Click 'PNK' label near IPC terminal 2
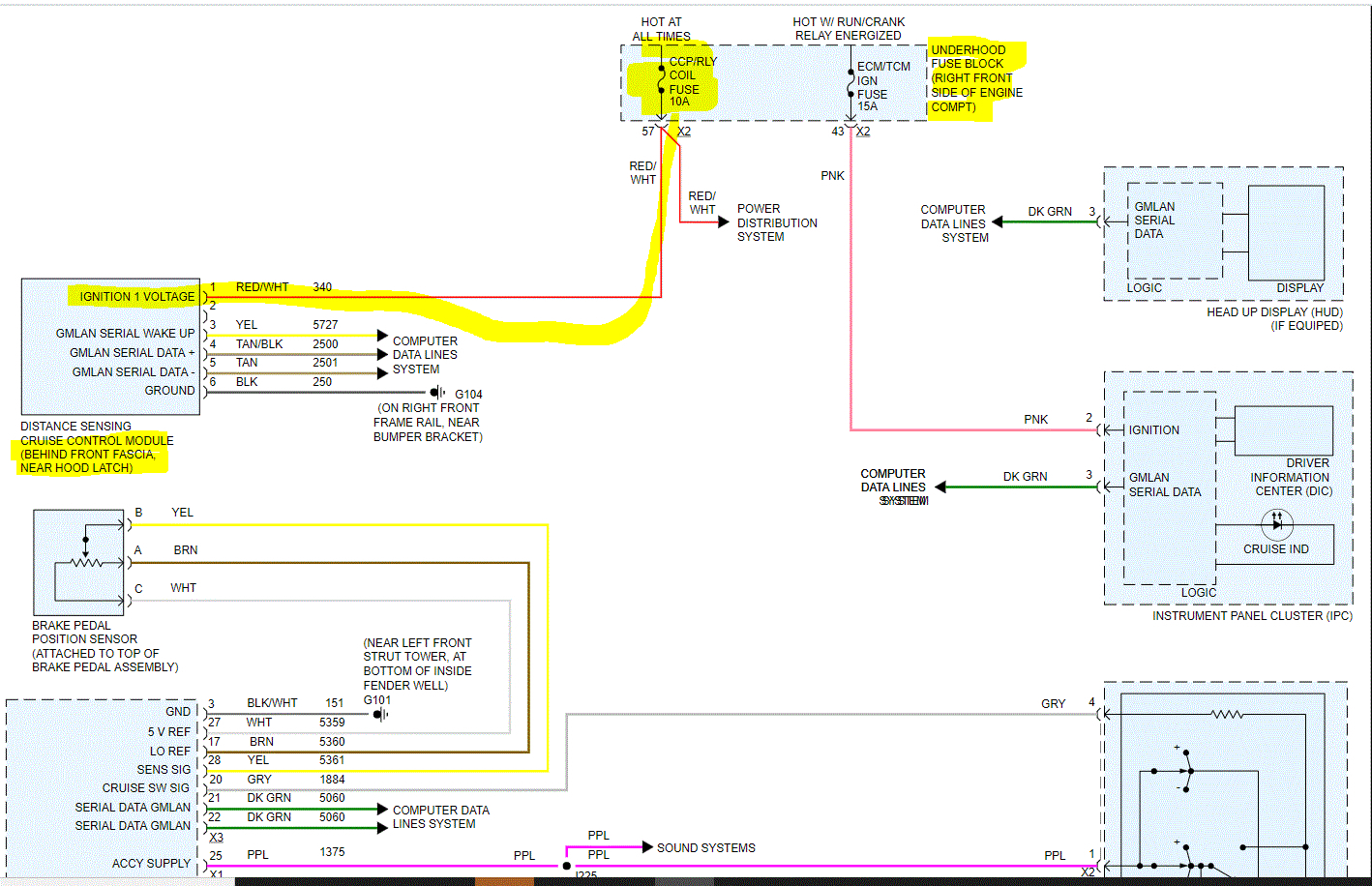This screenshot has width=1372, height=886. point(1036,420)
